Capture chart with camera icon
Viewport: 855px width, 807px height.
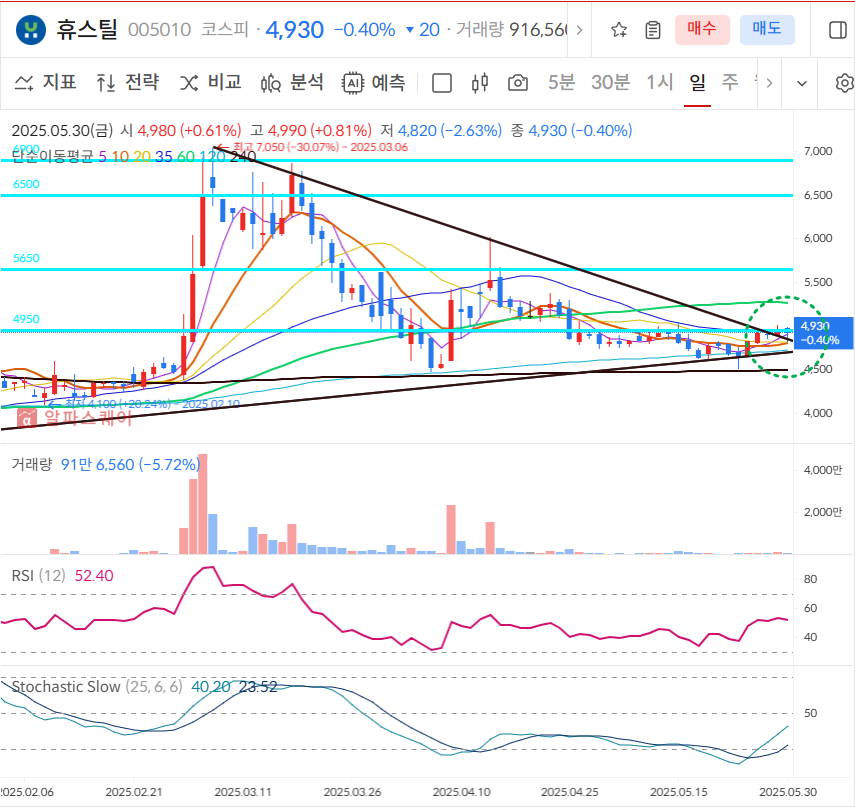pos(517,83)
